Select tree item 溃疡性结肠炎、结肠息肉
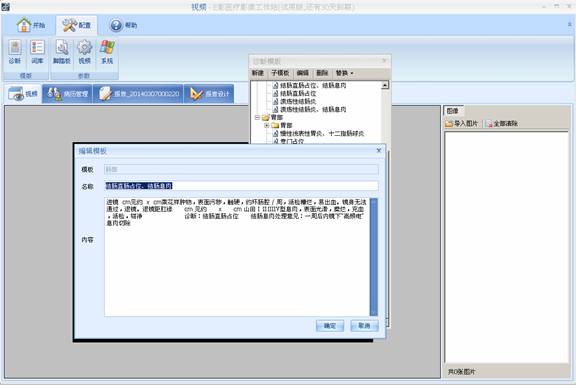Viewport: 576px width, 385px height. pyautogui.click(x=309, y=109)
